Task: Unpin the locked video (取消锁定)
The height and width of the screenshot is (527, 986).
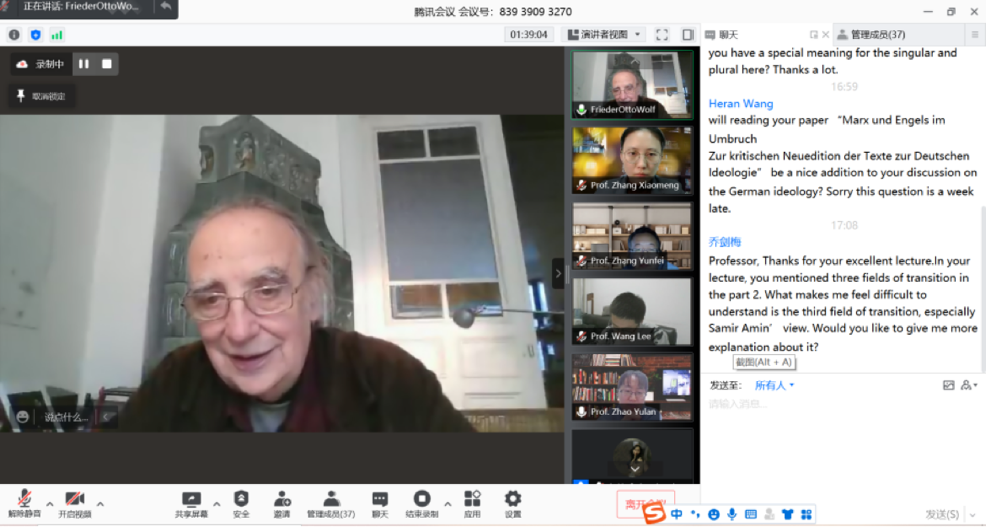Action: tap(43, 97)
